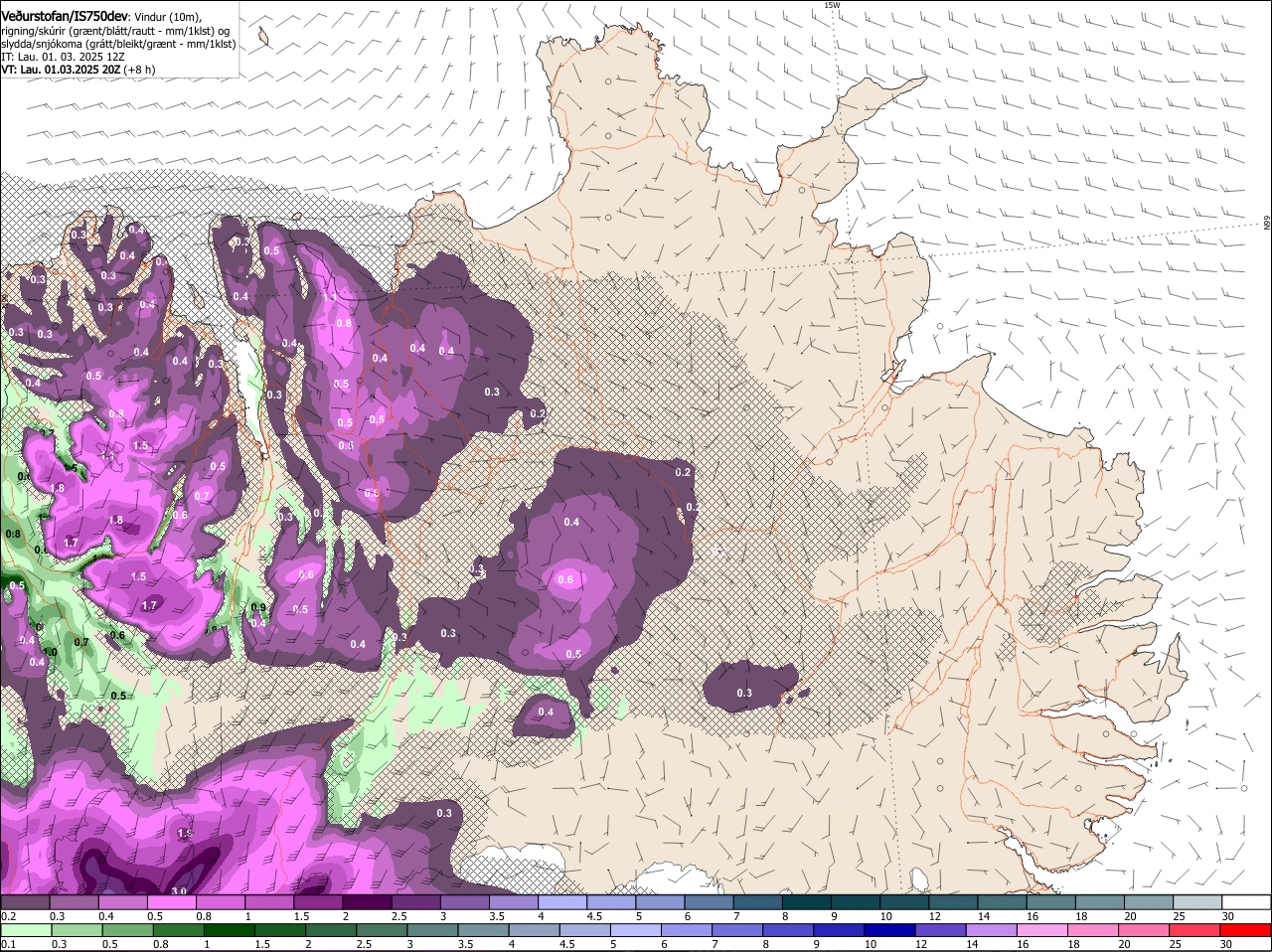Click the '3.5' label in the upper snow legend
1272x952 pixels.
[x=498, y=916]
